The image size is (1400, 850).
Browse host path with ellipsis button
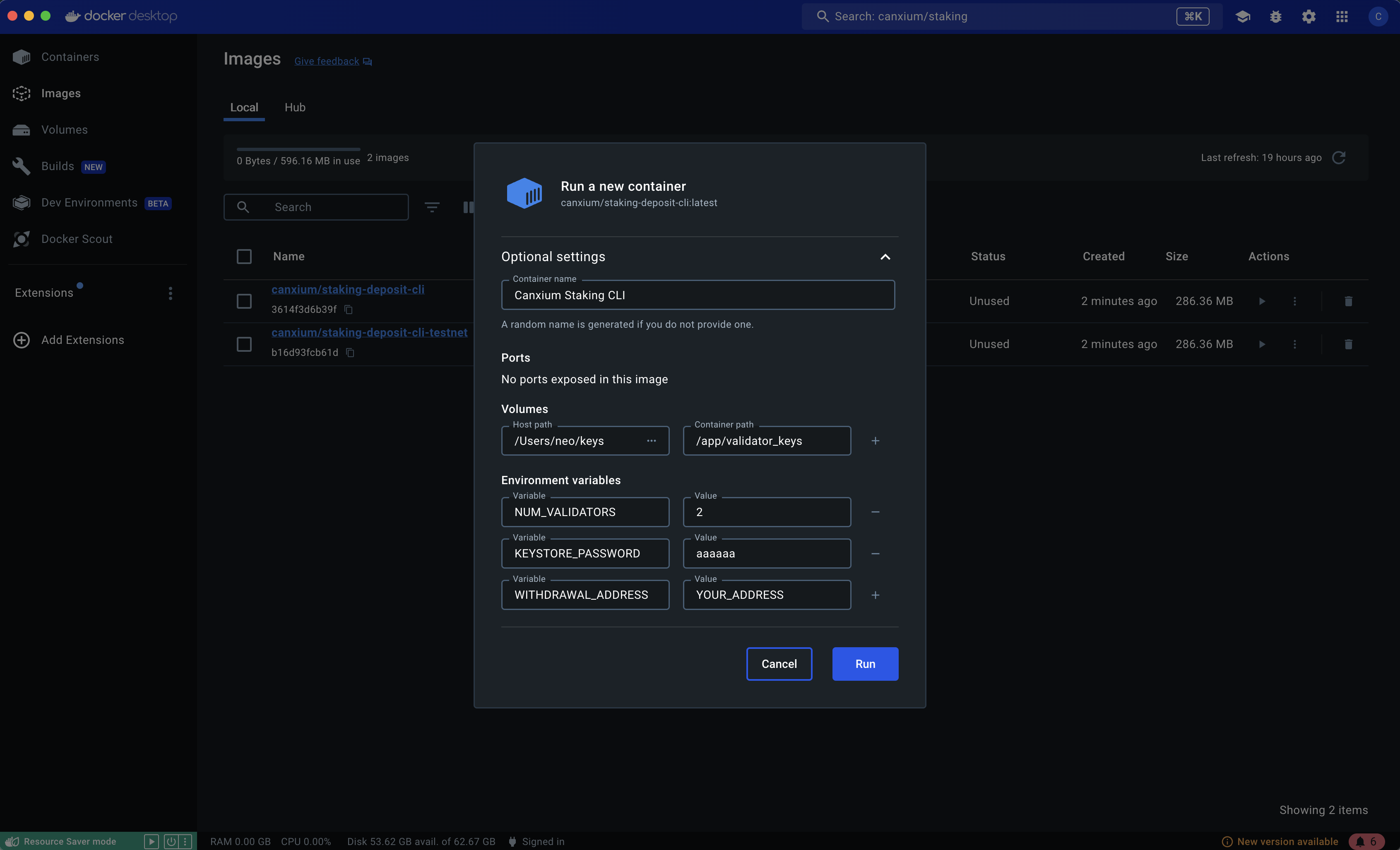click(651, 441)
